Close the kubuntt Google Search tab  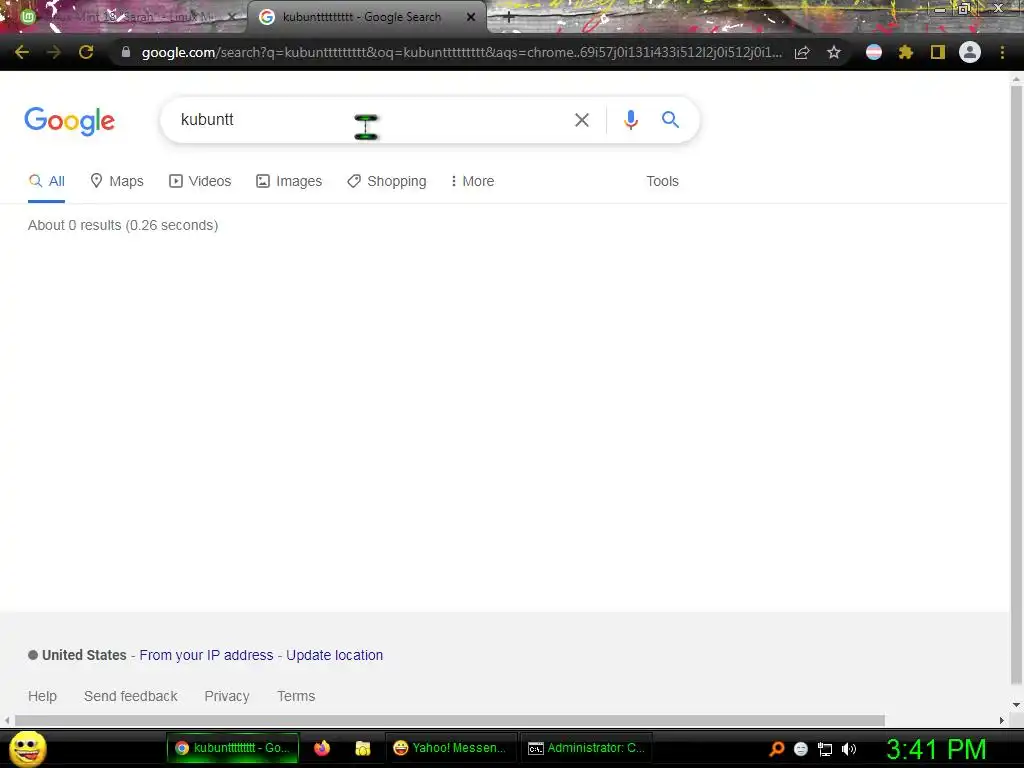(471, 17)
